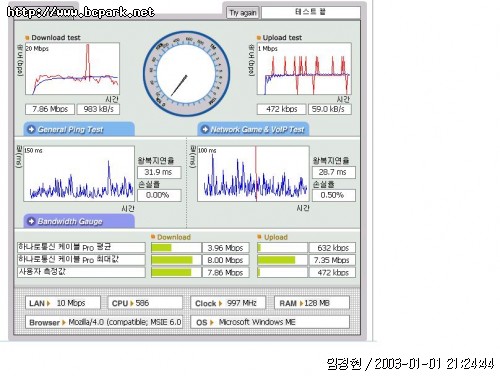500x376 pixels.
Task: Click the CPU 586 info box
Action: tap(145, 303)
